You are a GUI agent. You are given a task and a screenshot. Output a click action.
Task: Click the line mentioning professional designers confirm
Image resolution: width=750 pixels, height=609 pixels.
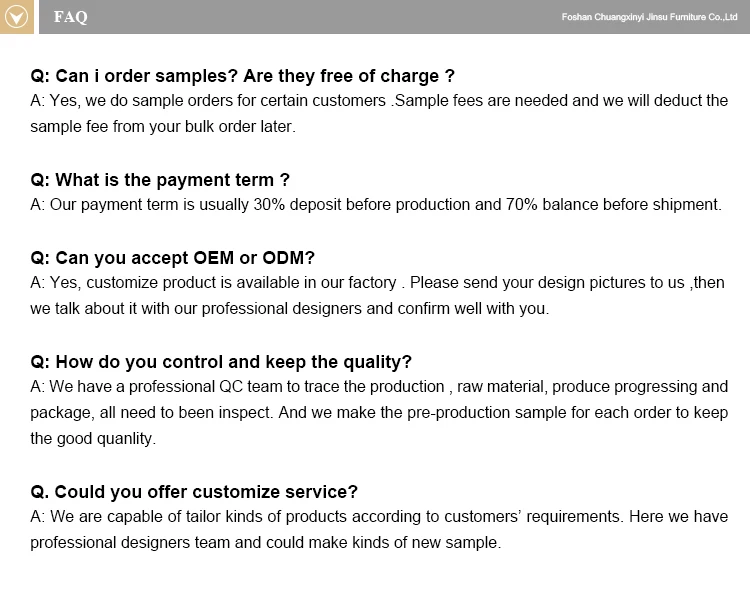[289, 309]
